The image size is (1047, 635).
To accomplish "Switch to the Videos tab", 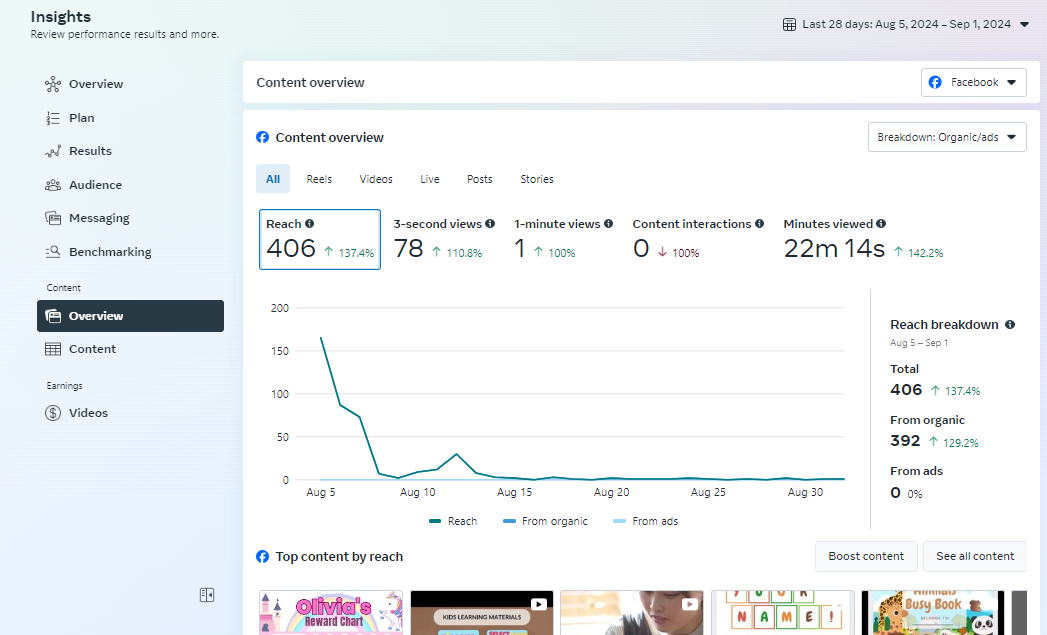I will coord(376,179).
